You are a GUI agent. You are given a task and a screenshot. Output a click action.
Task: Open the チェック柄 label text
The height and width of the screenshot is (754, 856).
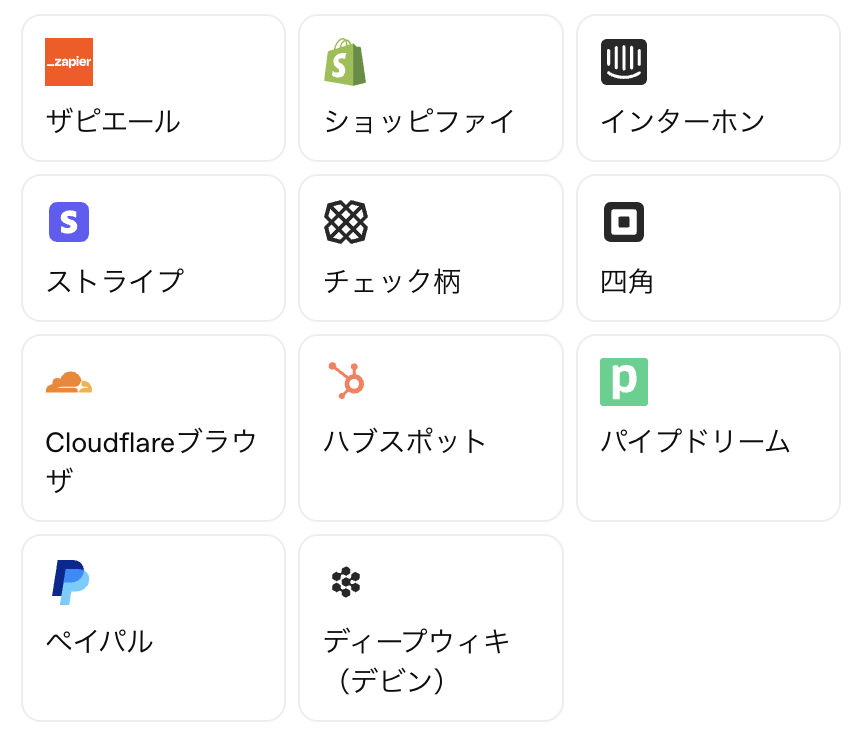392,282
